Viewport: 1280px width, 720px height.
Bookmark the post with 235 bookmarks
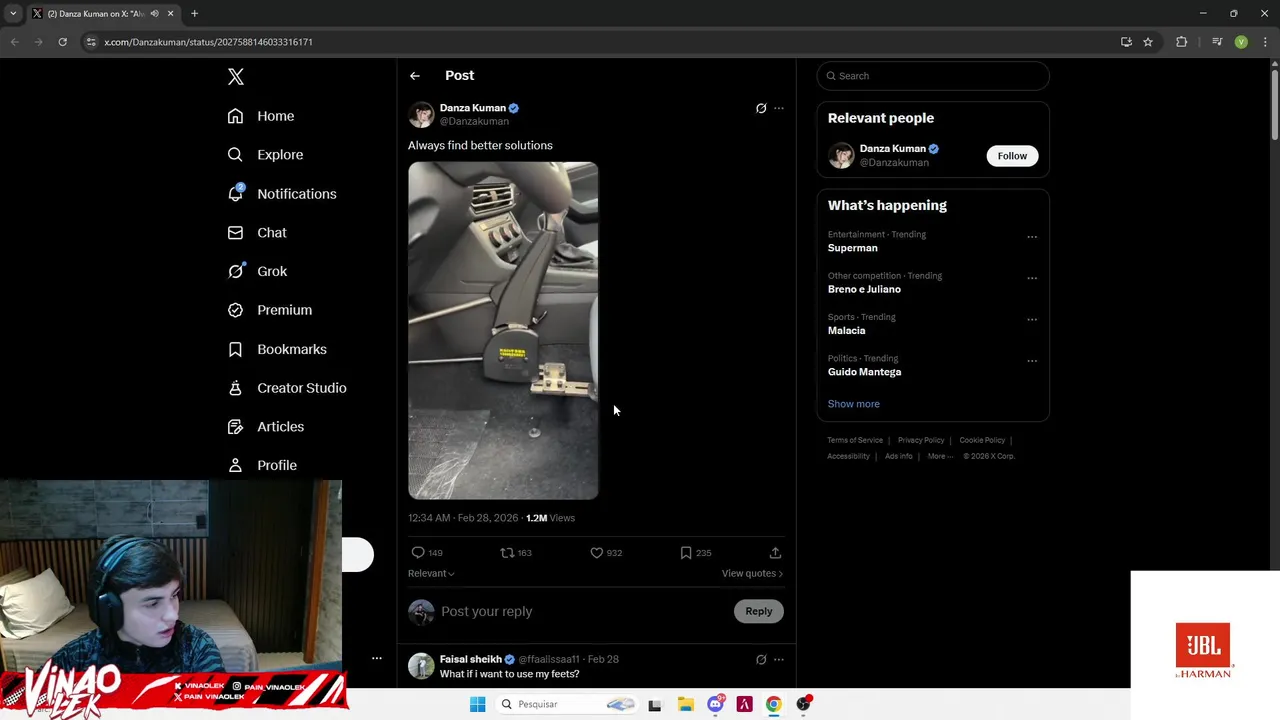[686, 552]
